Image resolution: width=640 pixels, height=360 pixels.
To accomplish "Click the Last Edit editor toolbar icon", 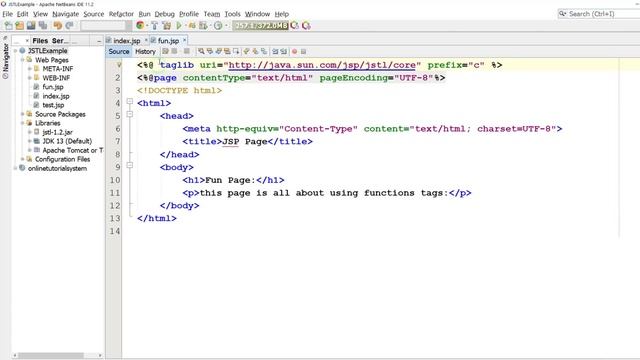I will [x=165, y=51].
